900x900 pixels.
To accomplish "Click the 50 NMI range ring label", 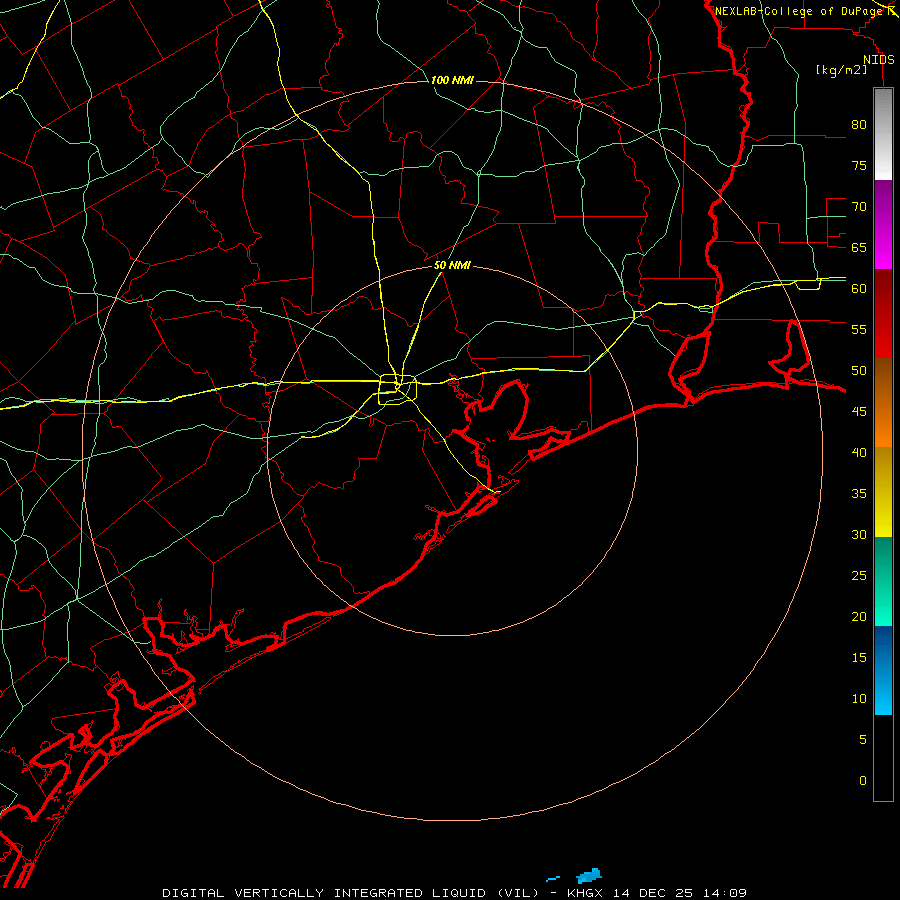I will (x=452, y=265).
